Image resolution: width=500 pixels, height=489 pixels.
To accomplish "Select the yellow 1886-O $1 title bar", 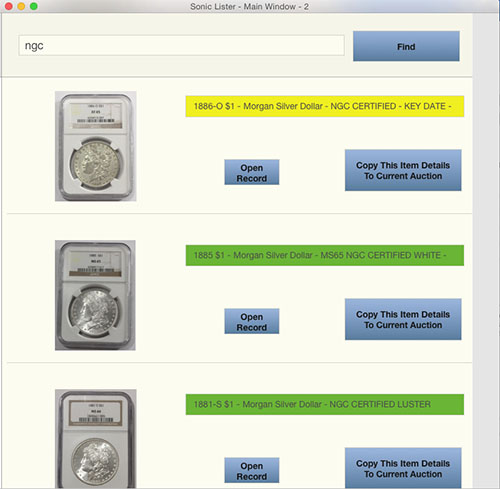I will [325, 106].
